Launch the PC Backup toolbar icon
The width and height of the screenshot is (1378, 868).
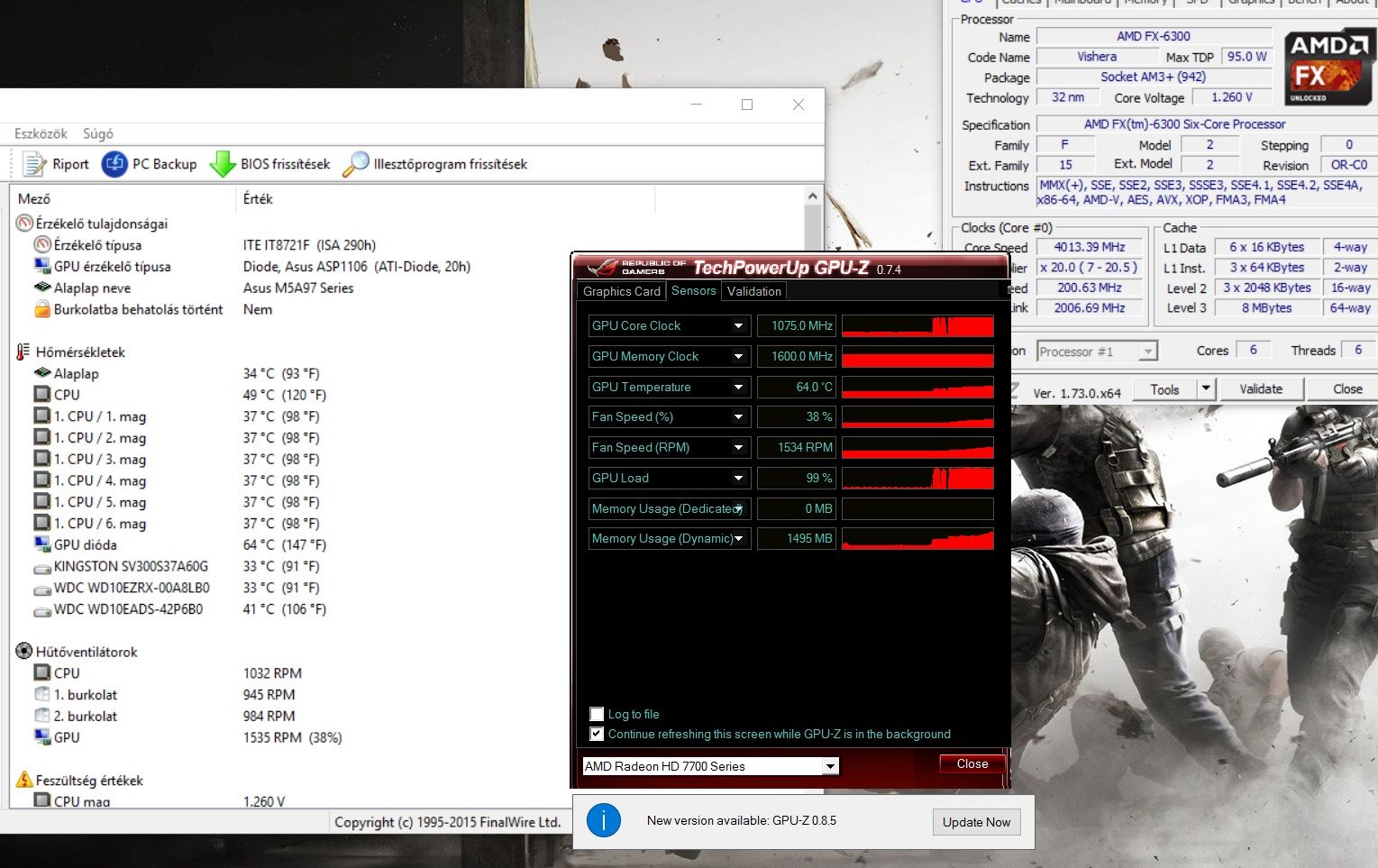pyautogui.click(x=114, y=164)
